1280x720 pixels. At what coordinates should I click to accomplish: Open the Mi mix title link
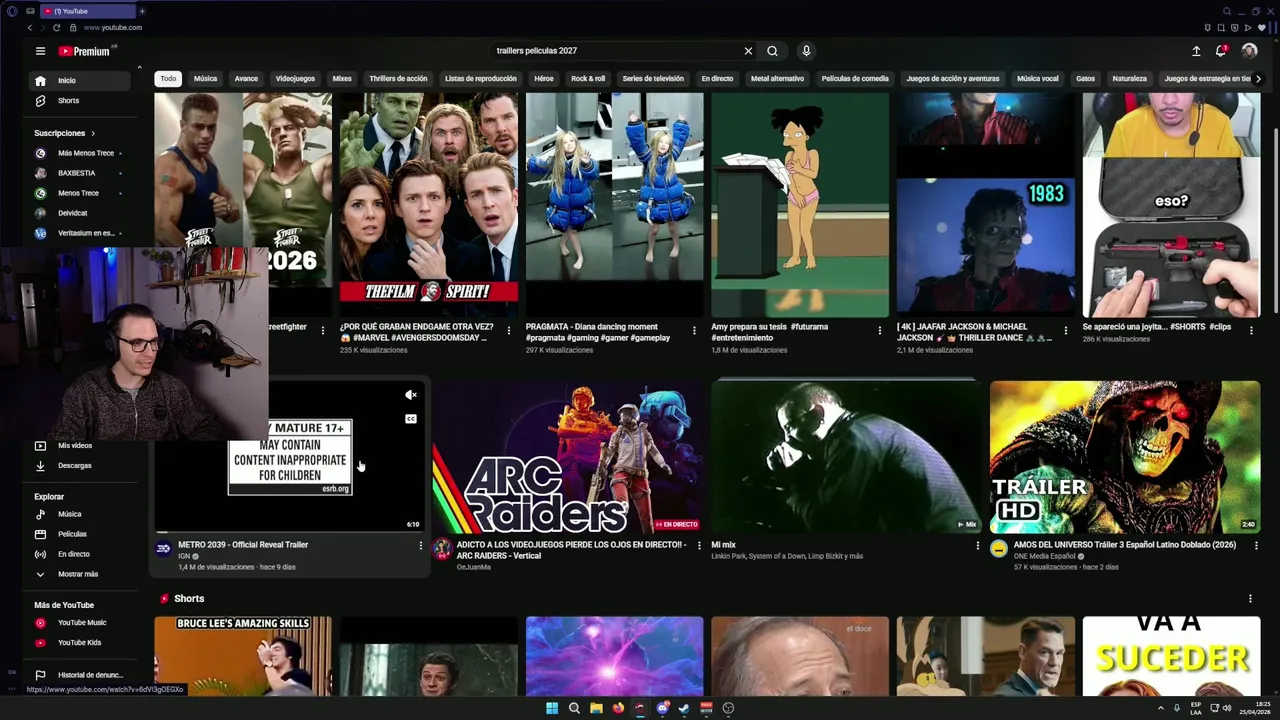pos(723,545)
